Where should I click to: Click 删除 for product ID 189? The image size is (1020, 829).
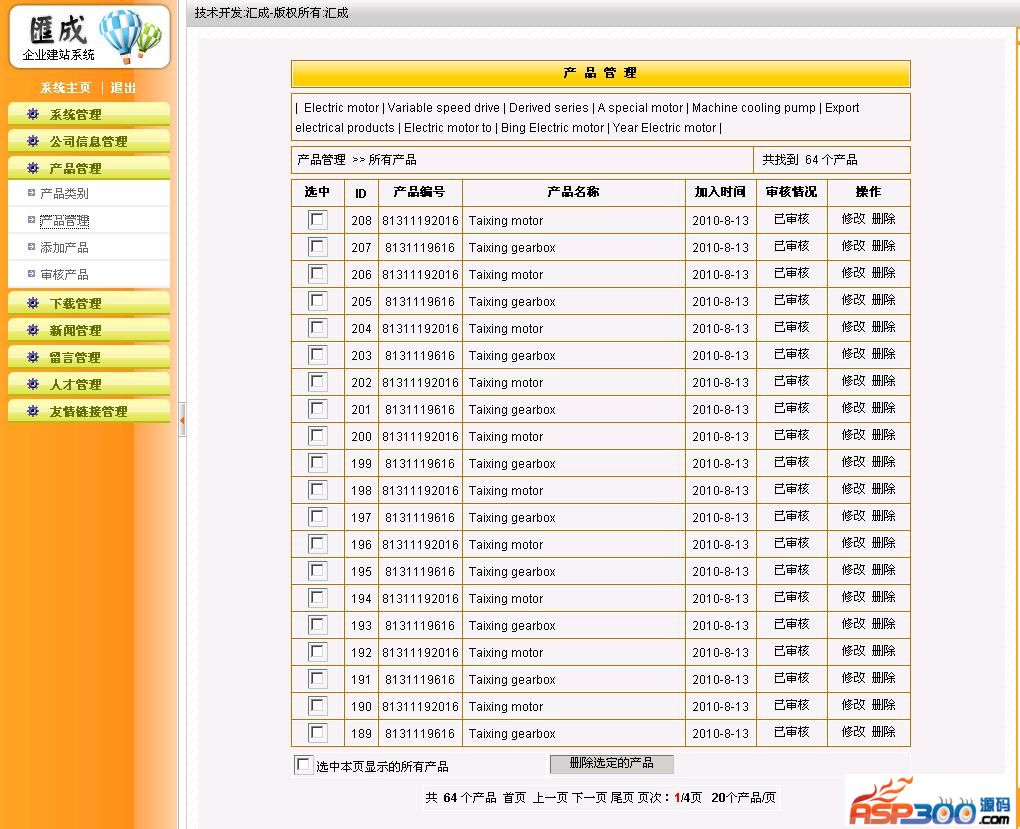click(883, 732)
